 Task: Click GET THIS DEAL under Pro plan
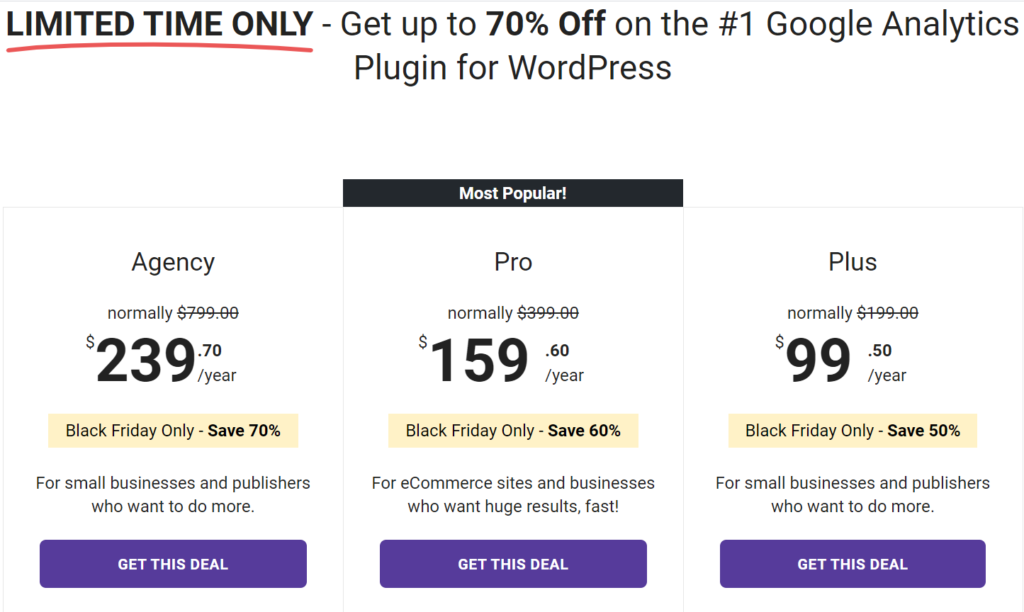[x=513, y=564]
